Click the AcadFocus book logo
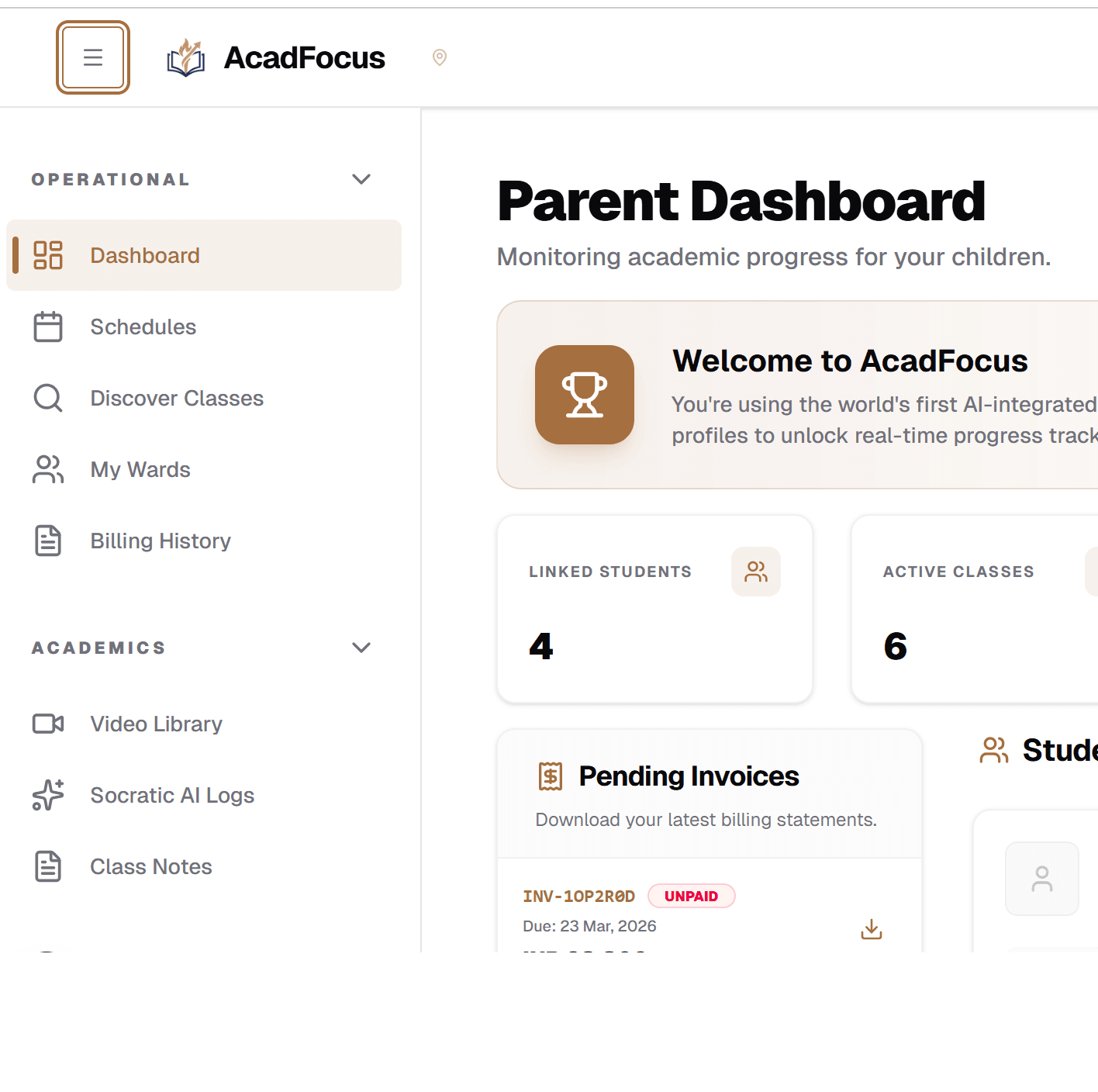This screenshot has width=1098, height=1092. pyautogui.click(x=185, y=57)
